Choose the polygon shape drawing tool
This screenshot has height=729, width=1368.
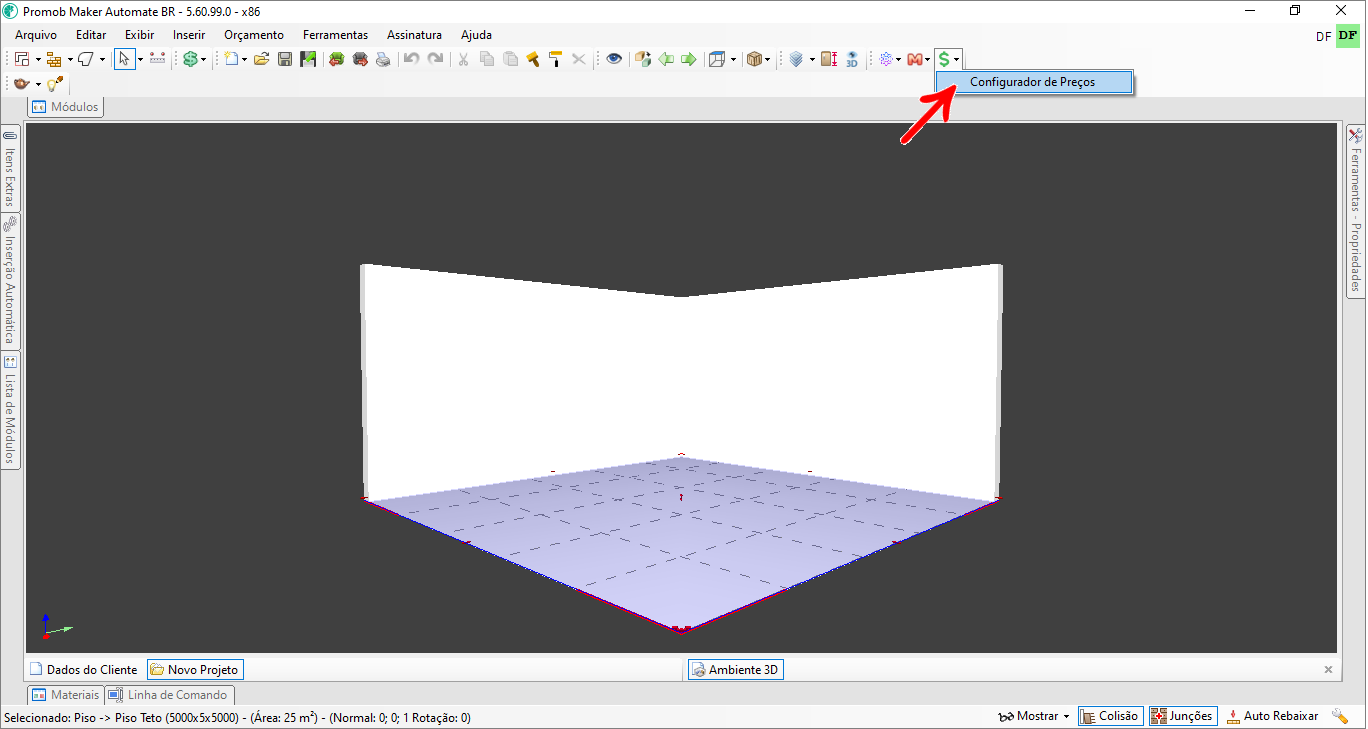(86, 59)
